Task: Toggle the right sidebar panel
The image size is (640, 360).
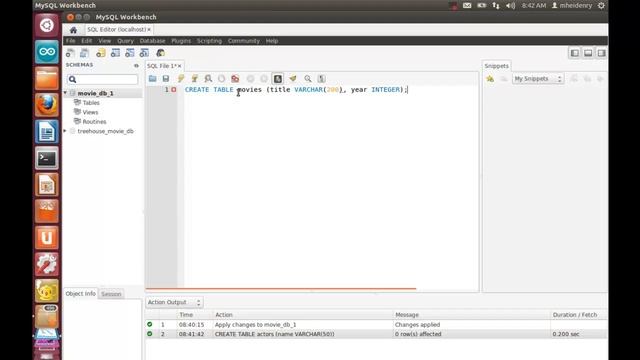Action: tap(602, 53)
